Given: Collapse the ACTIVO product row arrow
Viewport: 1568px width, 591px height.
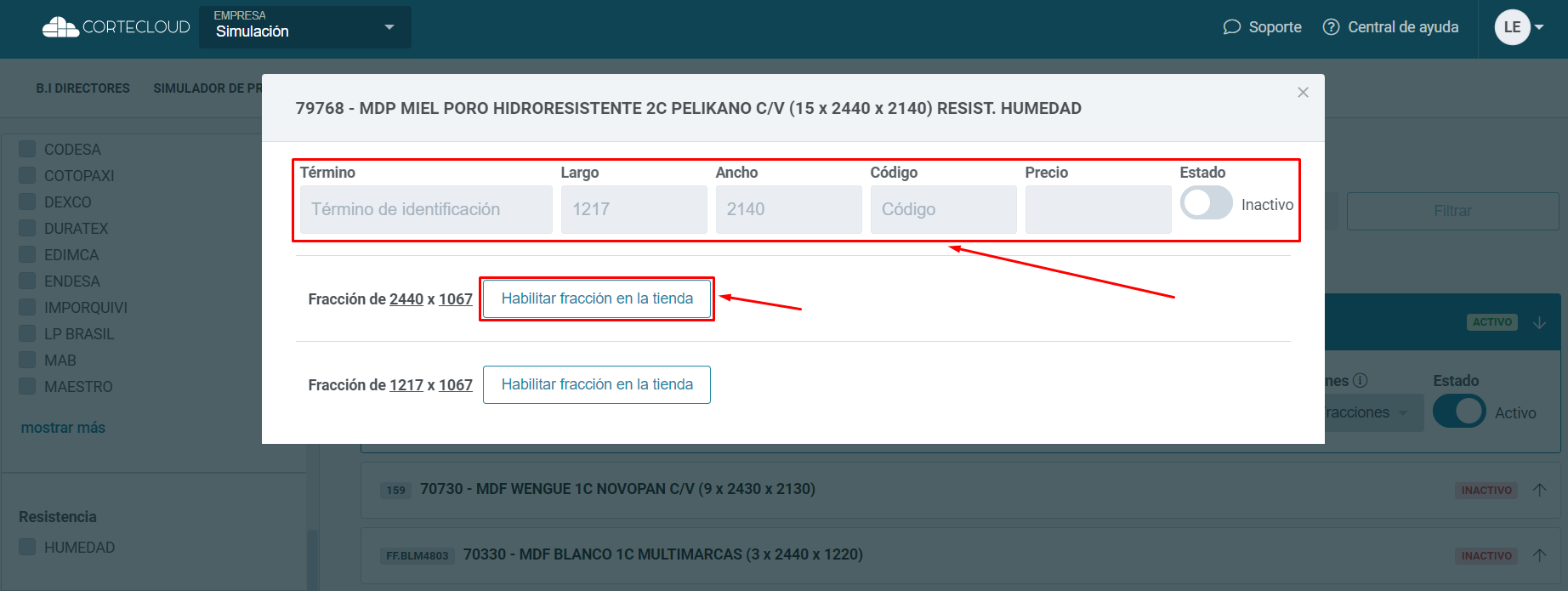Looking at the screenshot, I should 1539,323.
